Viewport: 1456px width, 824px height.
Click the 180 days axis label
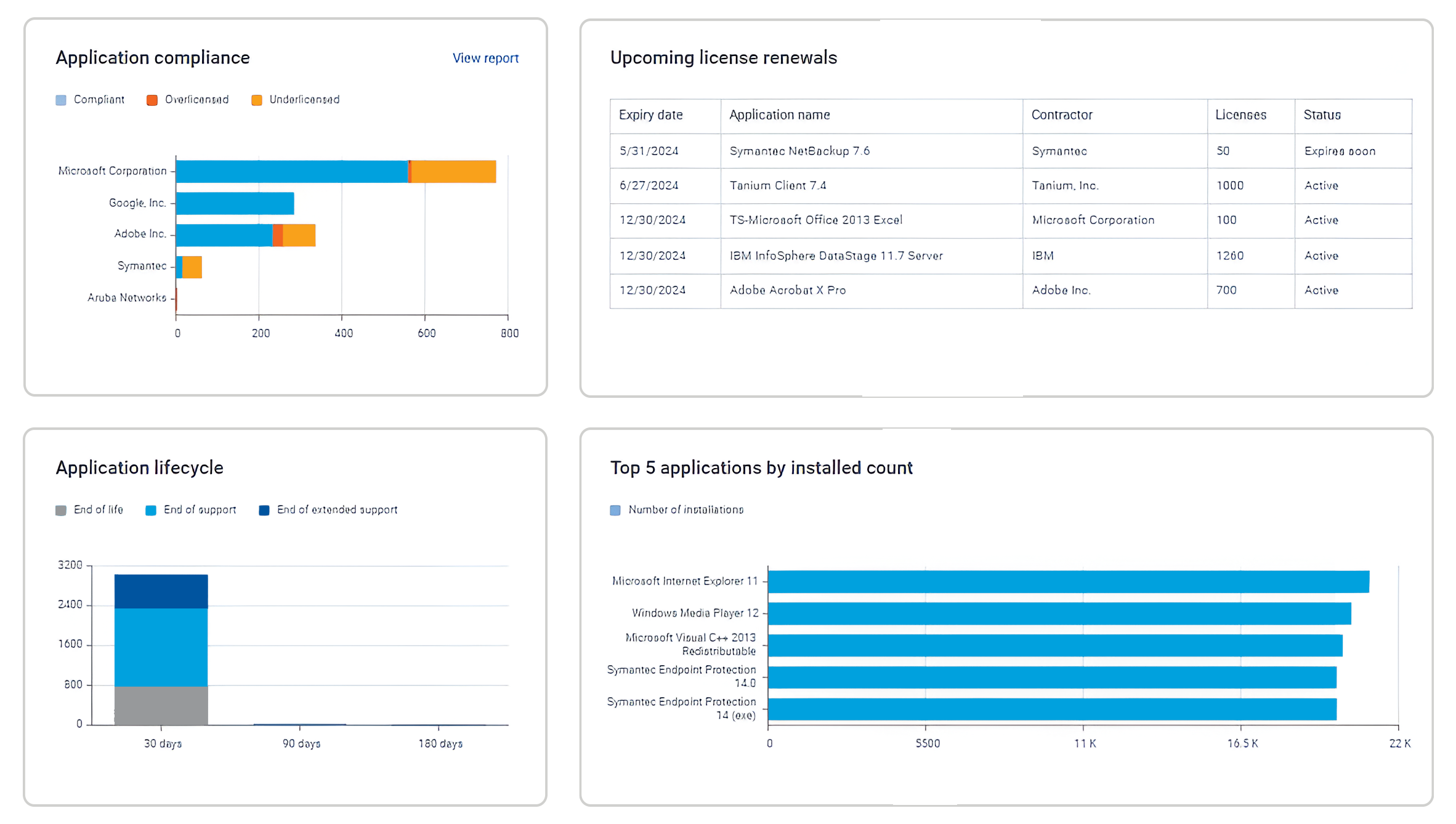point(440,744)
